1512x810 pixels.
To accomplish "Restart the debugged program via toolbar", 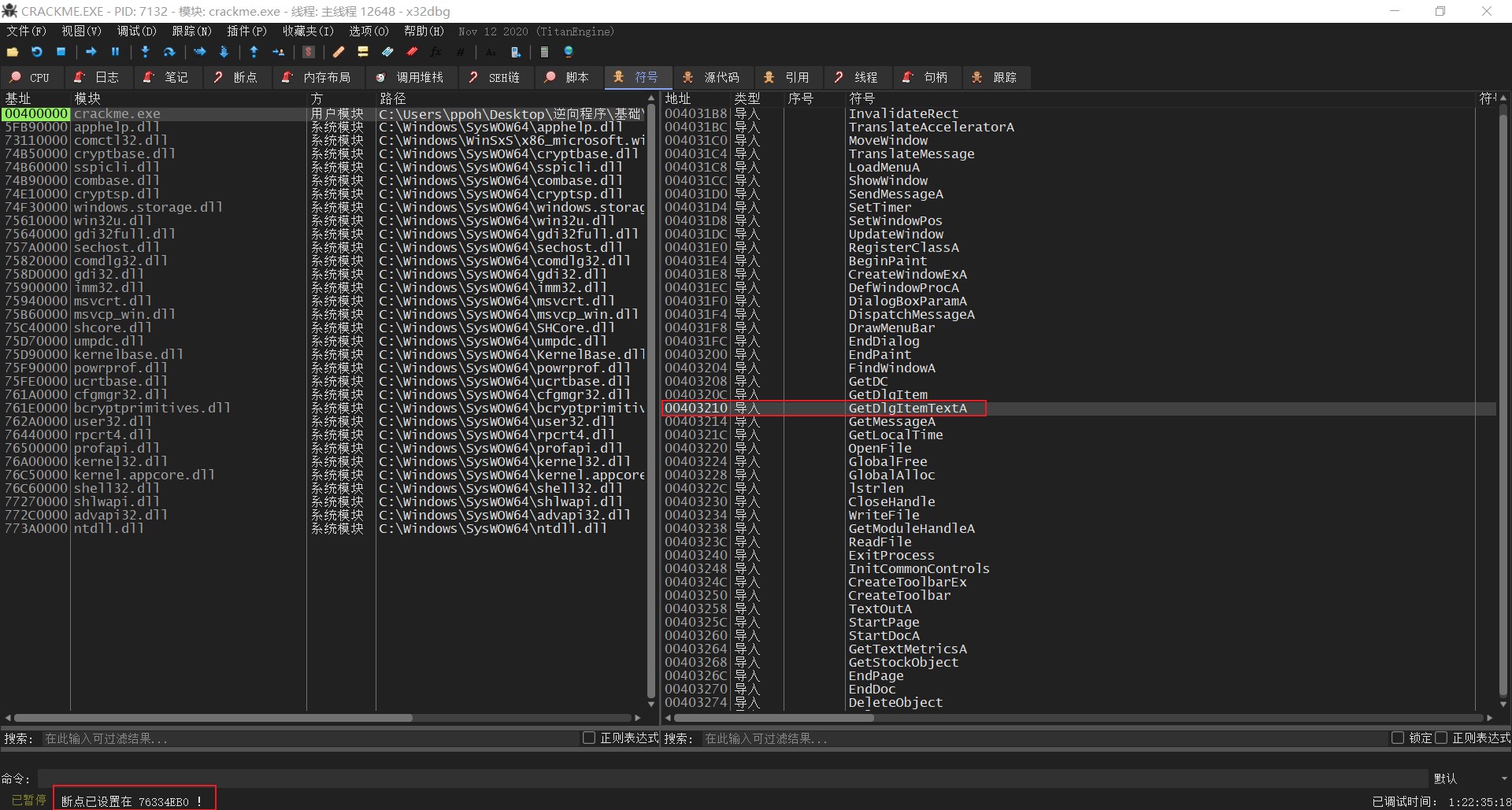I will pyautogui.click(x=37, y=52).
